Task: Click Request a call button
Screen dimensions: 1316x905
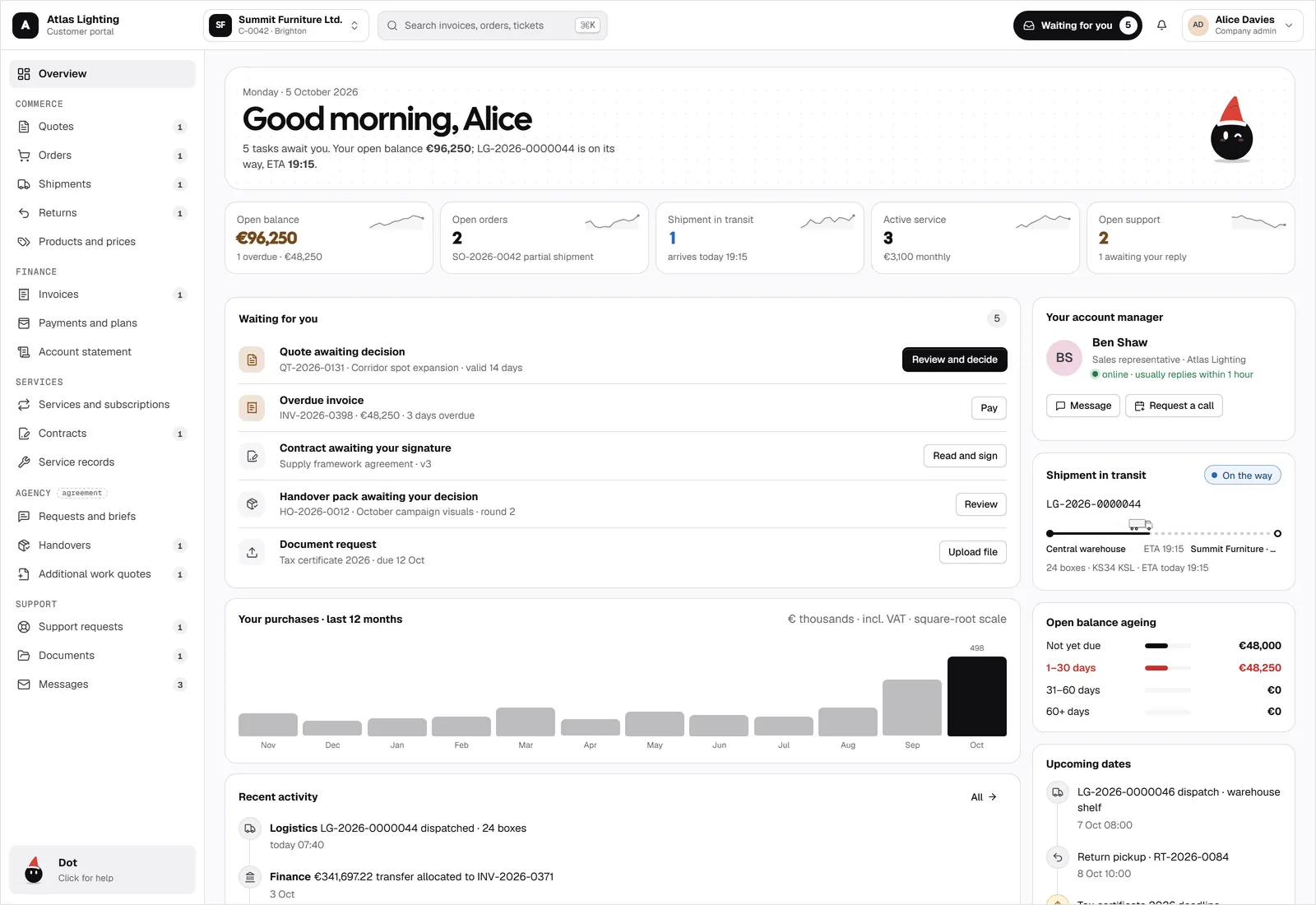Action: click(1174, 406)
